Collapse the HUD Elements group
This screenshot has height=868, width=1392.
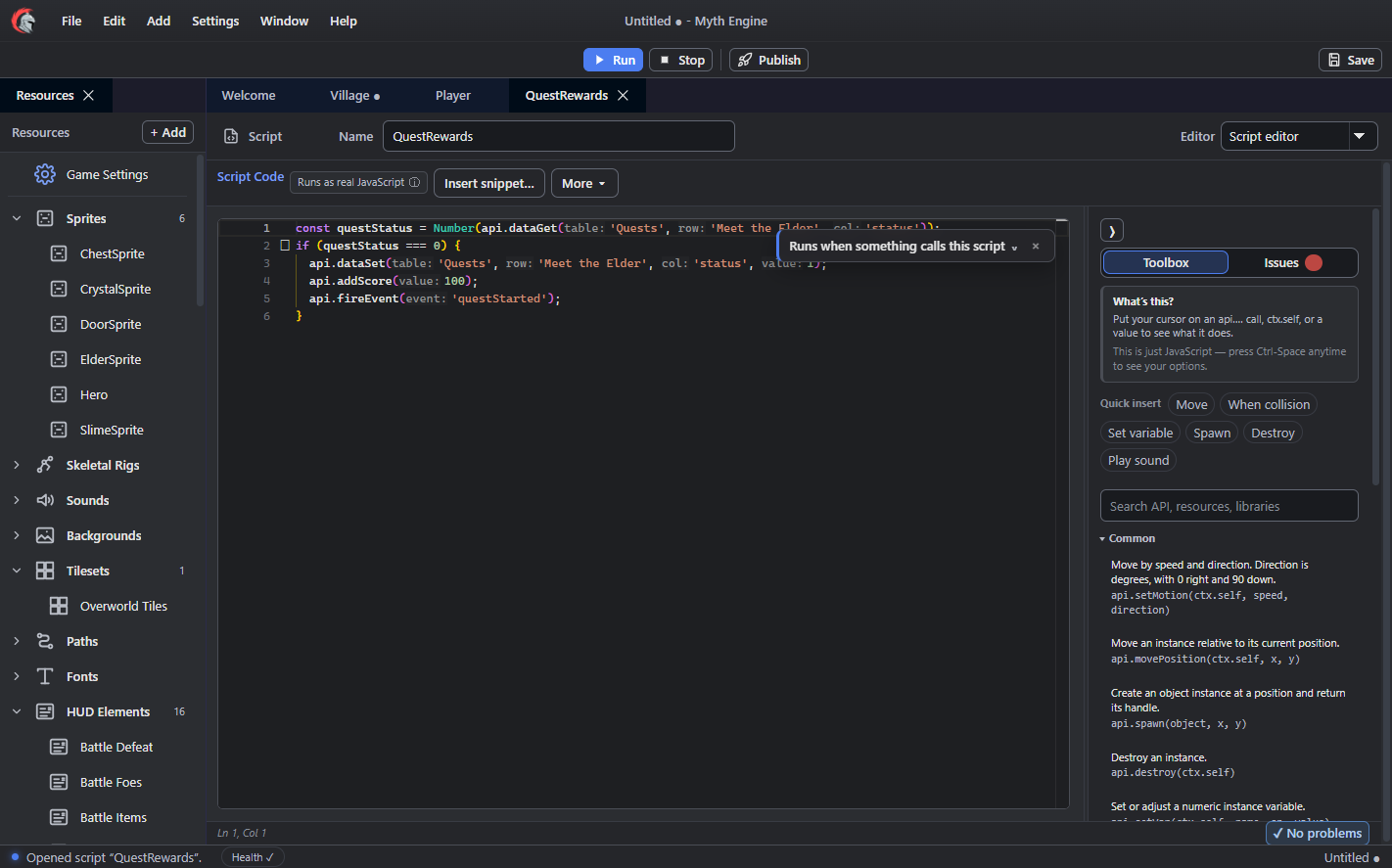click(x=17, y=711)
